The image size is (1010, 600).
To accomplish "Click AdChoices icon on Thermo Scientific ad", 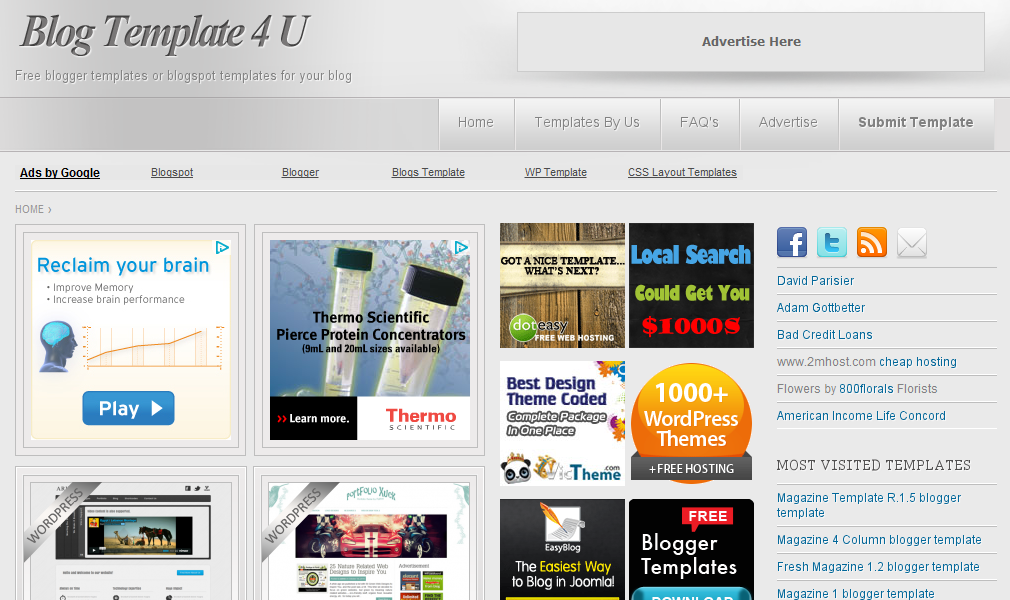I will pyautogui.click(x=461, y=247).
